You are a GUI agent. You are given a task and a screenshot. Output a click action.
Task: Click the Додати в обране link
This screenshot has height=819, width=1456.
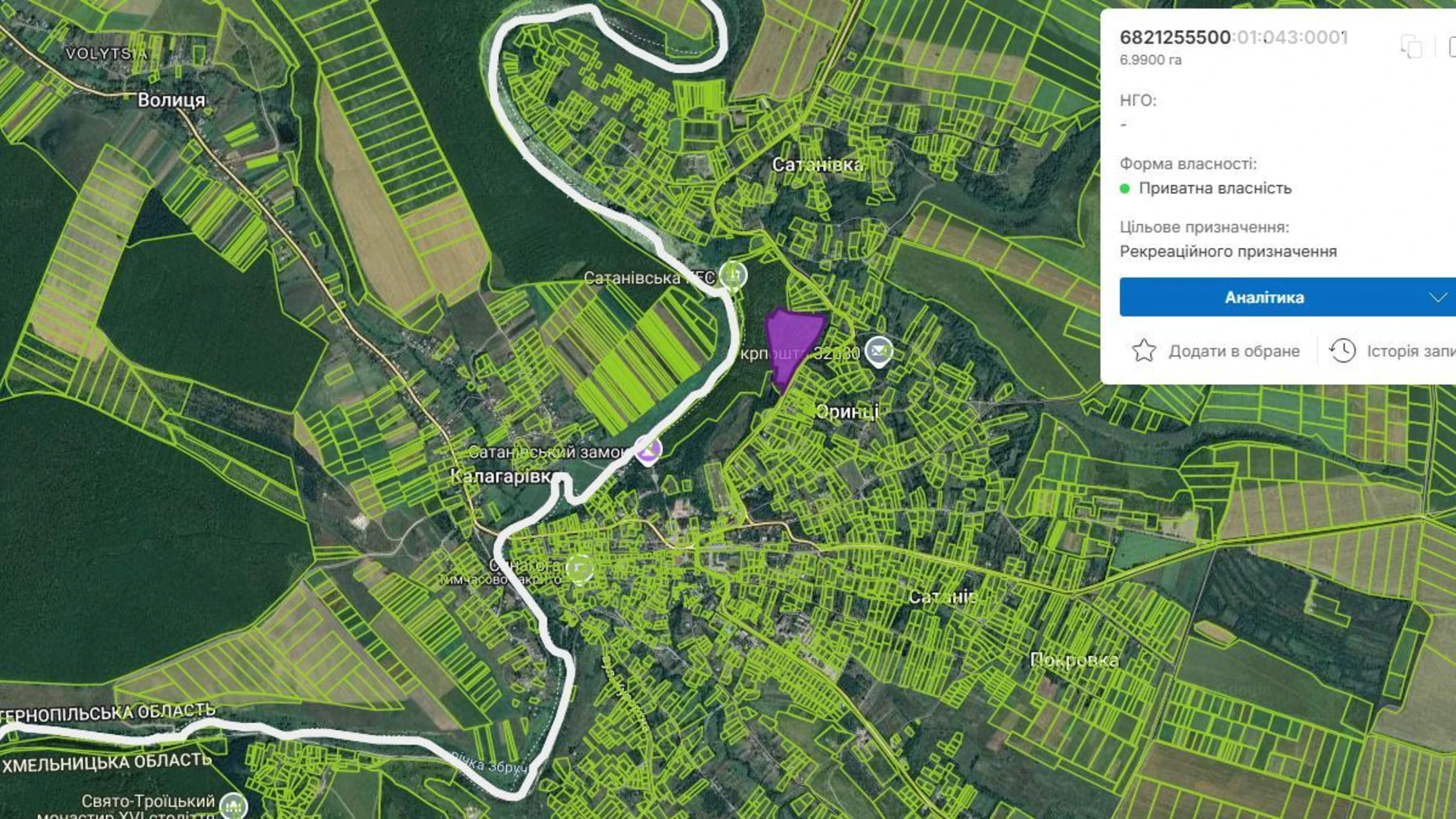pyautogui.click(x=1233, y=351)
